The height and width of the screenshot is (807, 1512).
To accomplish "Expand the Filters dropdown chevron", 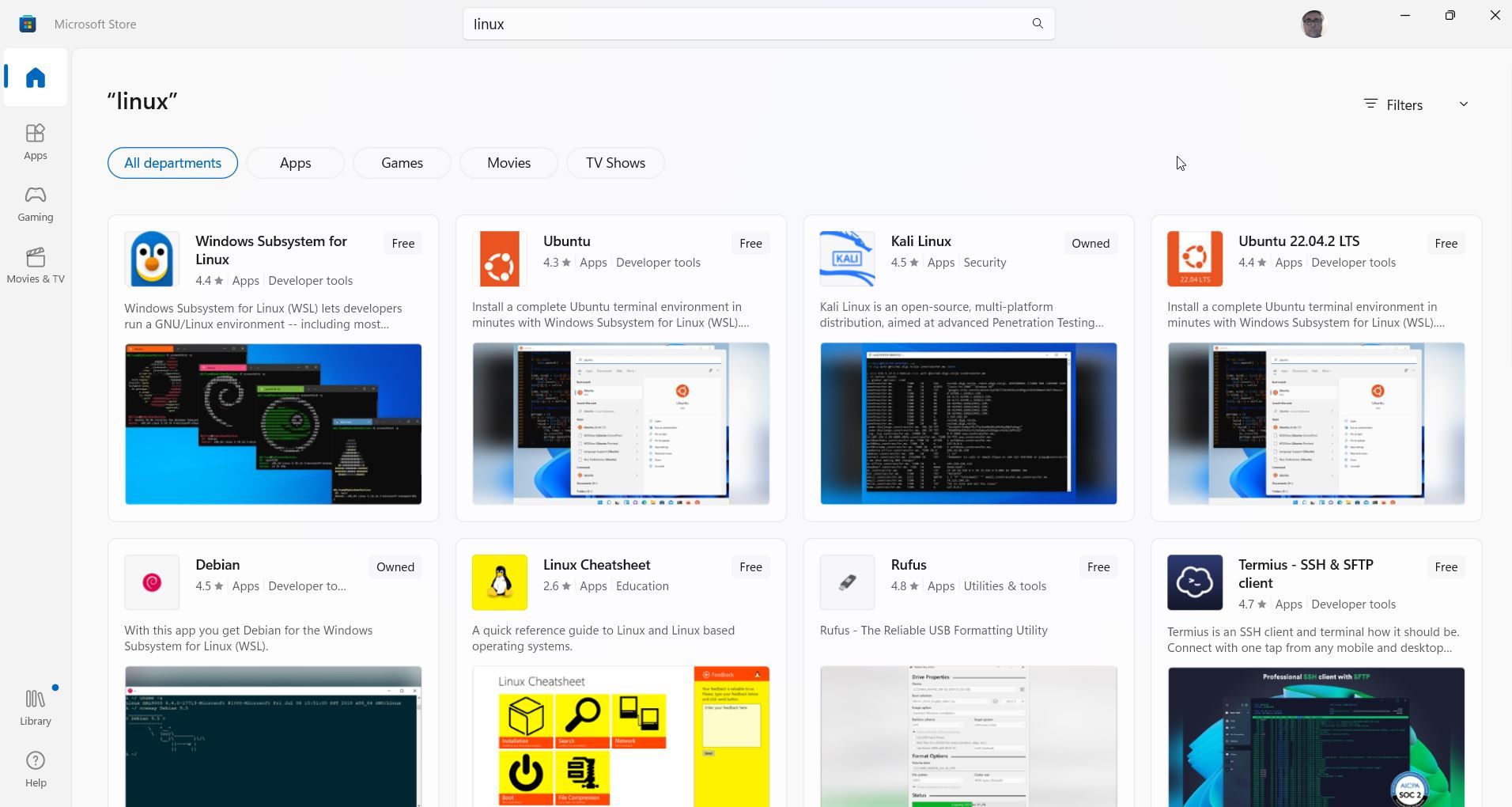I will coord(1463,104).
